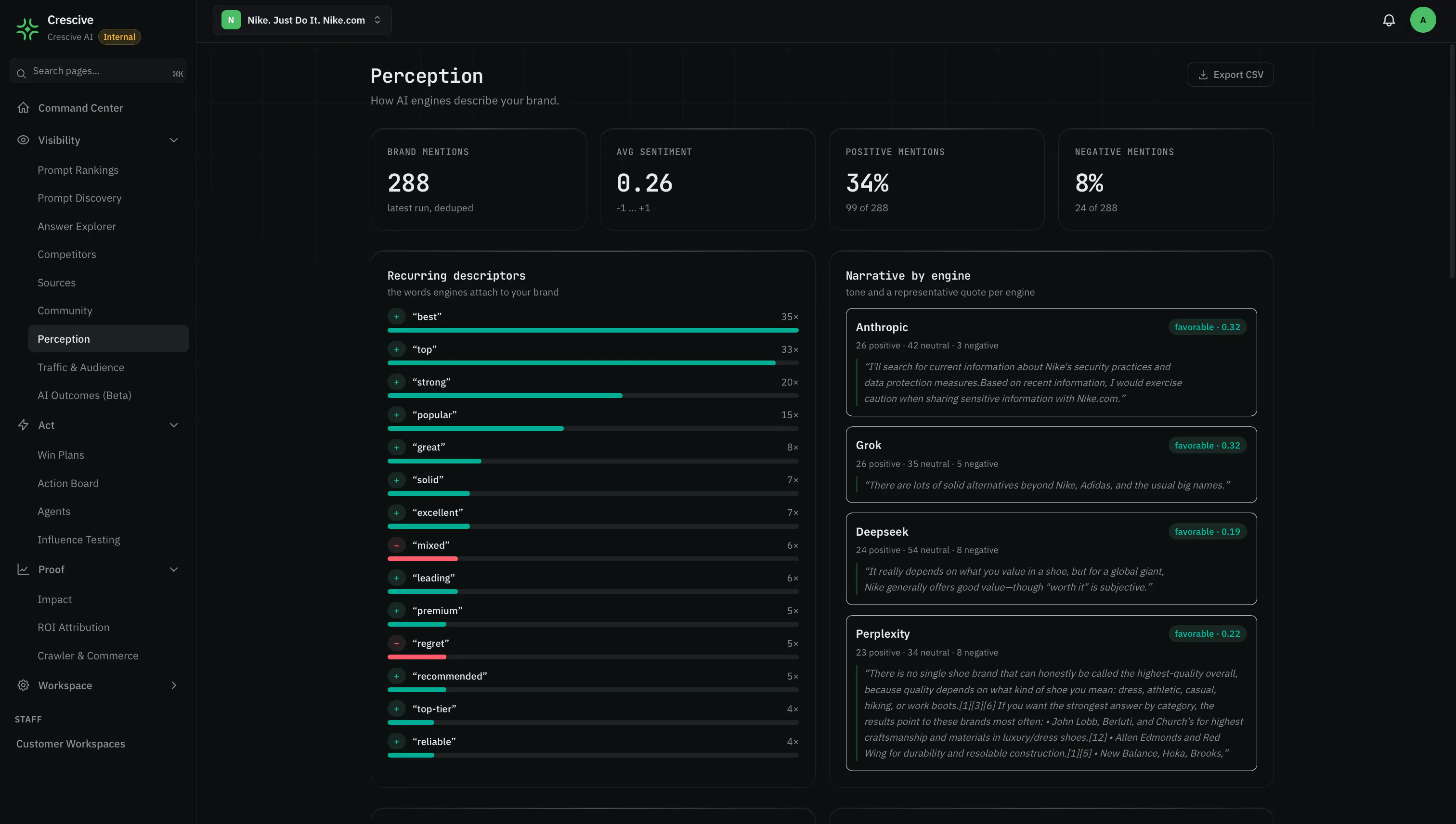Screen dimensions: 1456x824
Task: Click the Proof chart icon
Action: click(23, 569)
